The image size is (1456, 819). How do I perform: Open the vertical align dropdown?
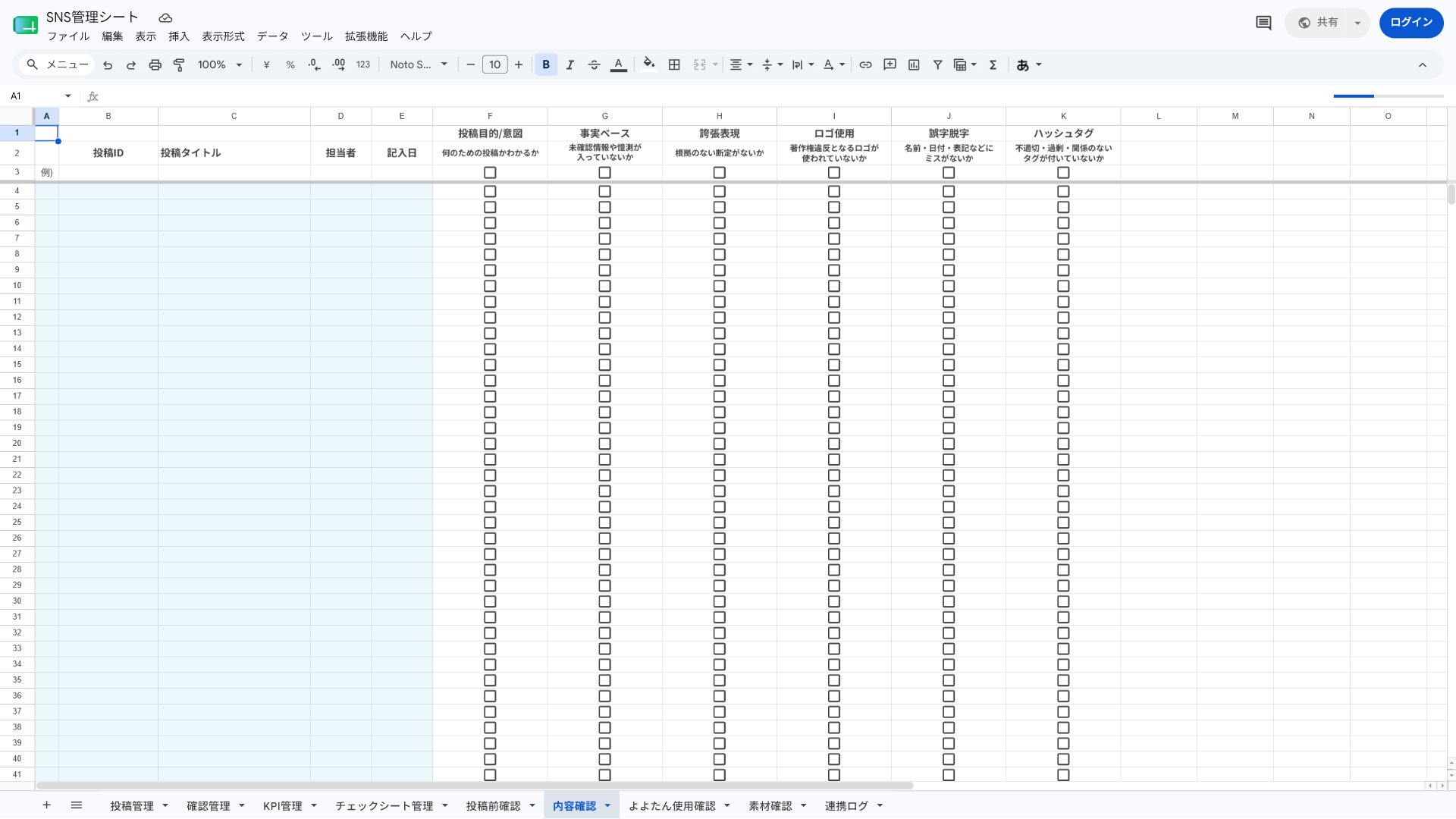772,65
